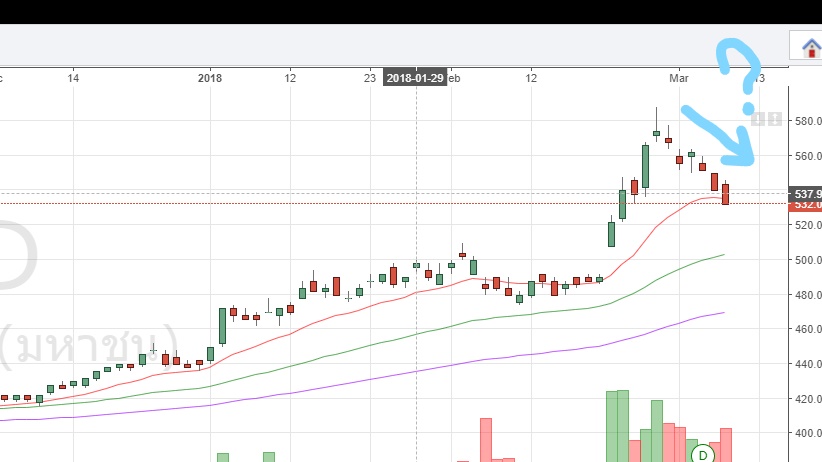Click the 580.0 price axis label
The height and width of the screenshot is (462, 822).
(x=807, y=121)
